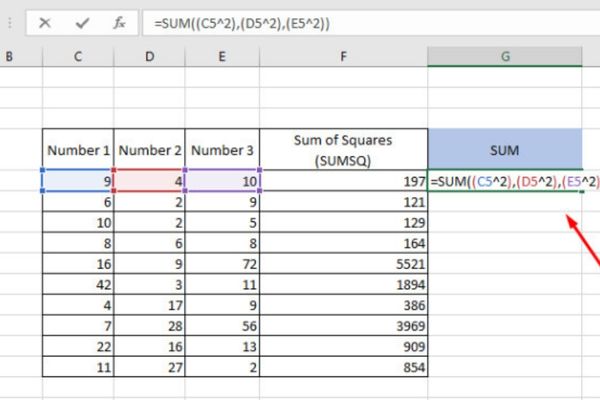The image size is (600, 400).
Task: Click the purple-highlighted cell with 10
Action: tap(222, 180)
